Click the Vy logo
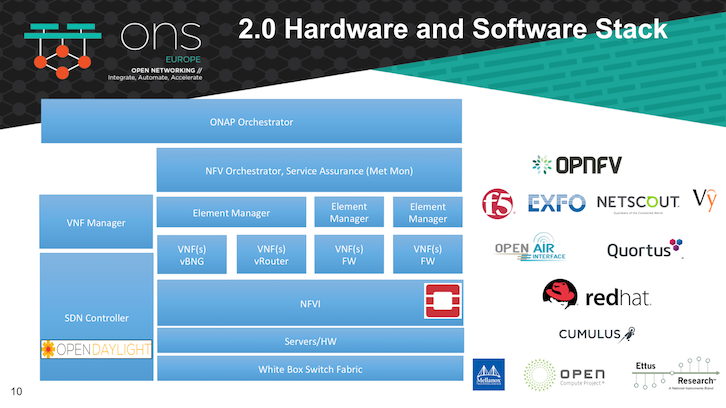This screenshot has height=408, width=726. pos(705,200)
